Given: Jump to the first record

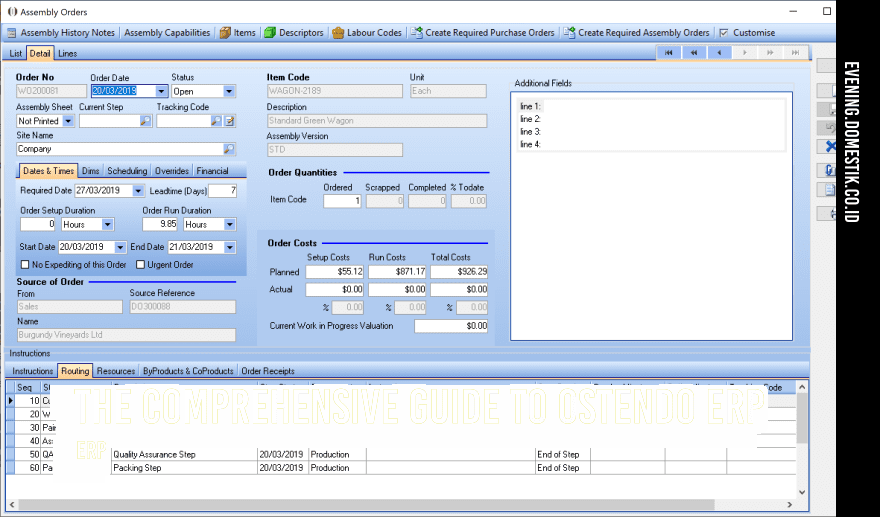Looking at the screenshot, I should 669,52.
